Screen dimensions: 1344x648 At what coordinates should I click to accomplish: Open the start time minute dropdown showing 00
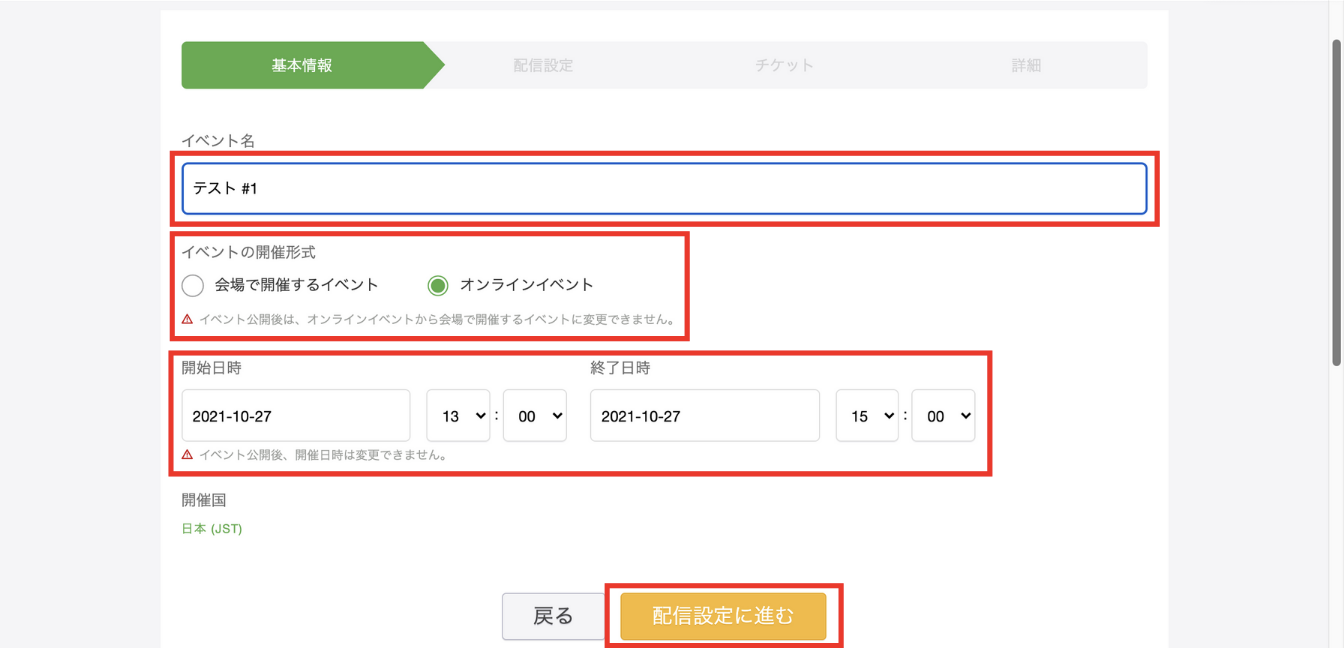[x=535, y=415]
